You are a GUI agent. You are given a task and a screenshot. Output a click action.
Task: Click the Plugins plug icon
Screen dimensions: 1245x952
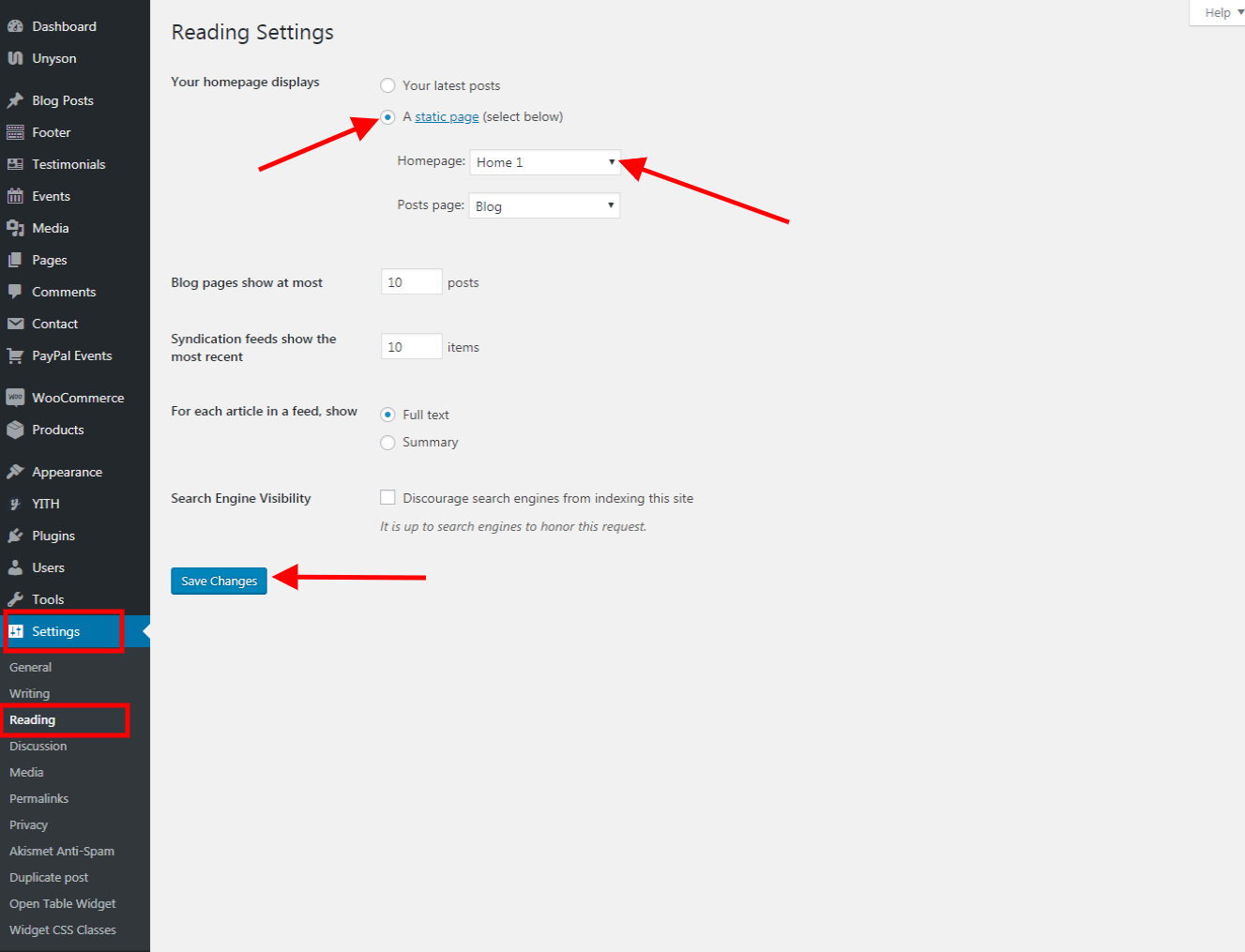[15, 536]
